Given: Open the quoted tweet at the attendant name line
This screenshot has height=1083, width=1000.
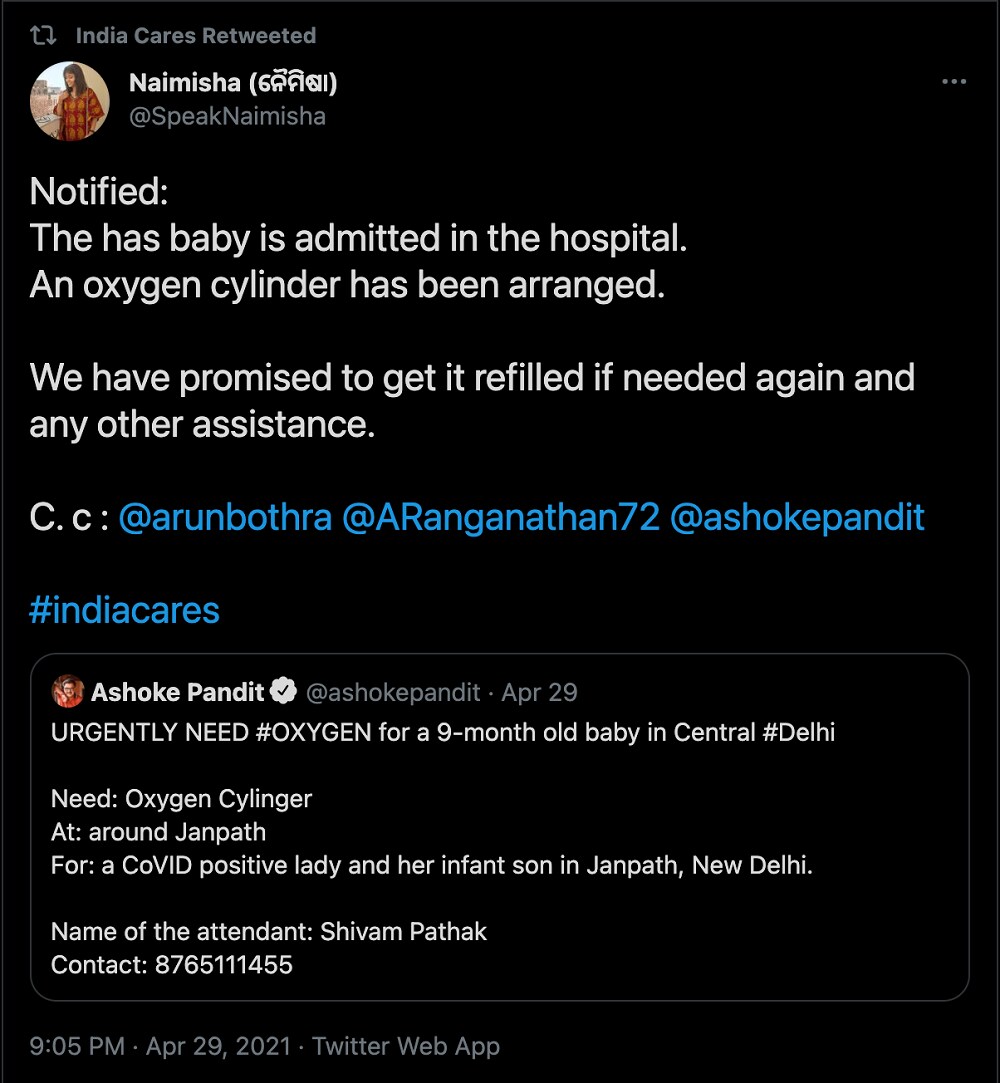Looking at the screenshot, I should (x=269, y=932).
